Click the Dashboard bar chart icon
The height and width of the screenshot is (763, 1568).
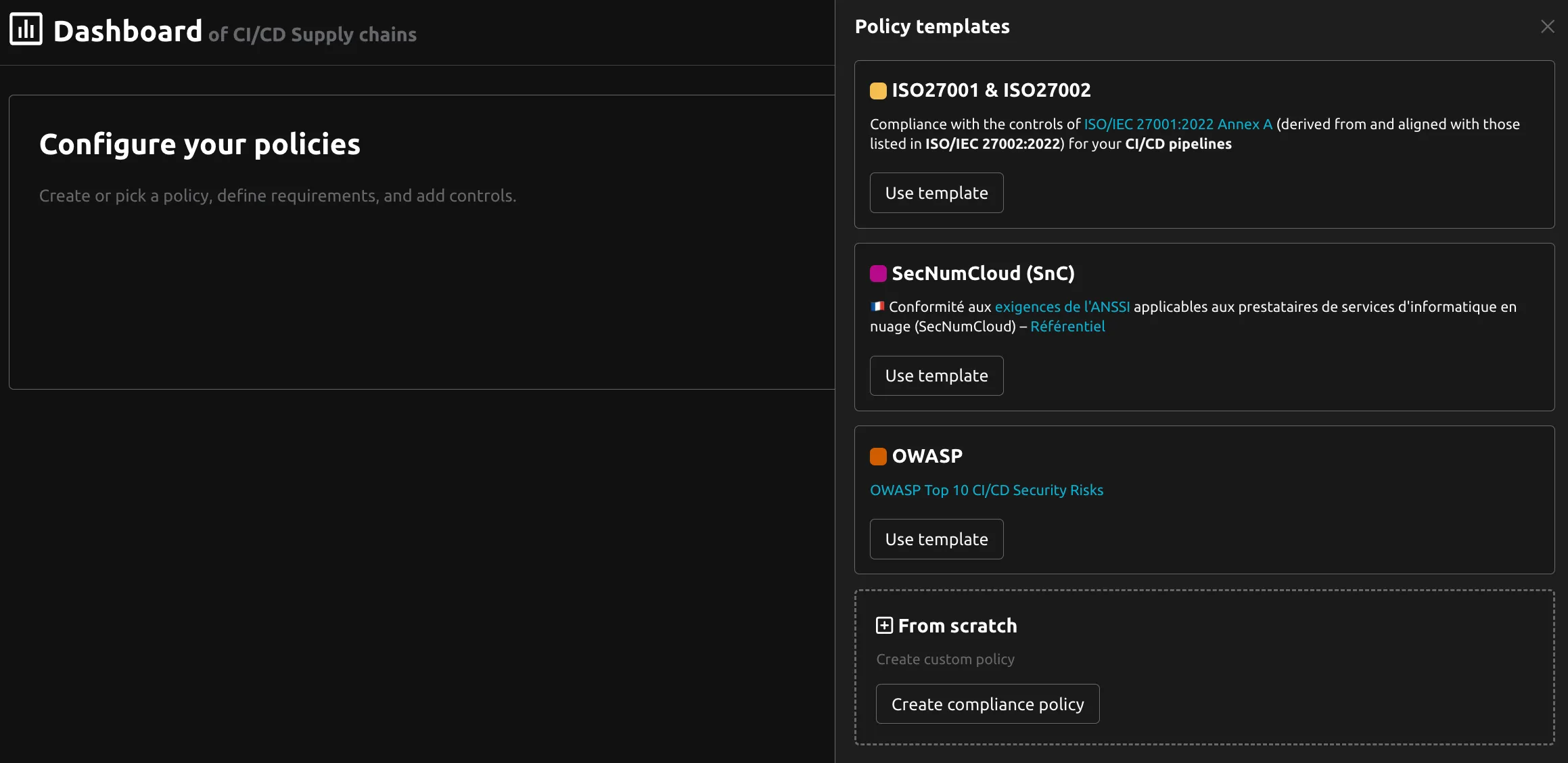pyautogui.click(x=26, y=28)
